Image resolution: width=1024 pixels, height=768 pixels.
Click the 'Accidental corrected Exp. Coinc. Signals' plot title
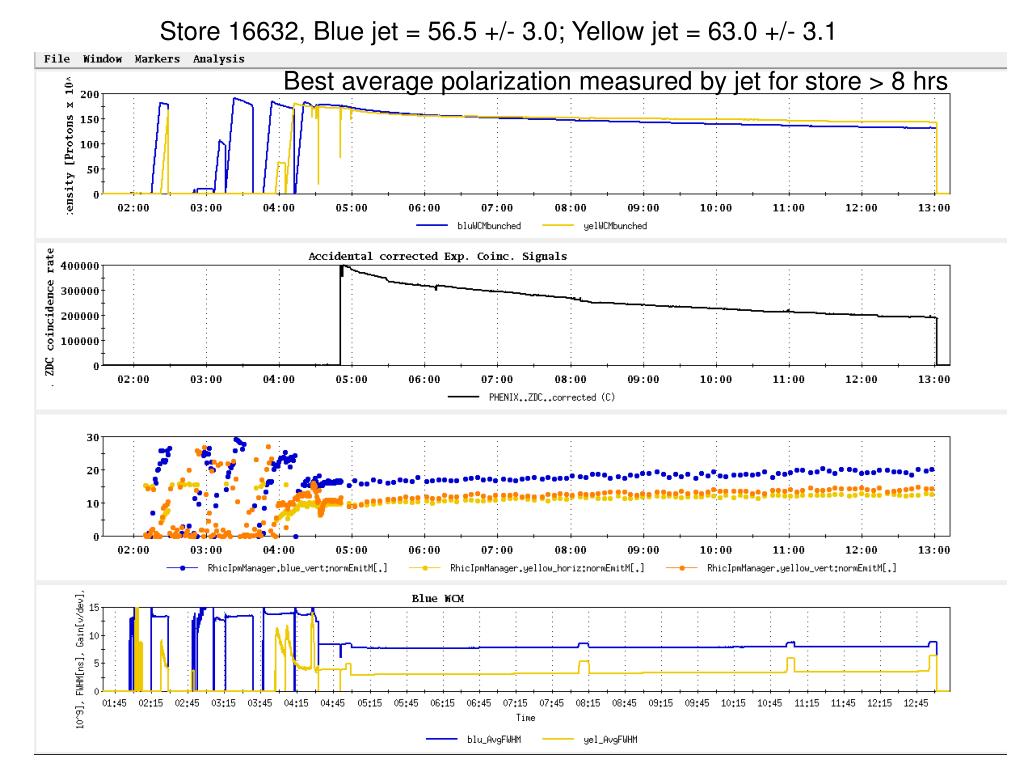pyautogui.click(x=437, y=256)
